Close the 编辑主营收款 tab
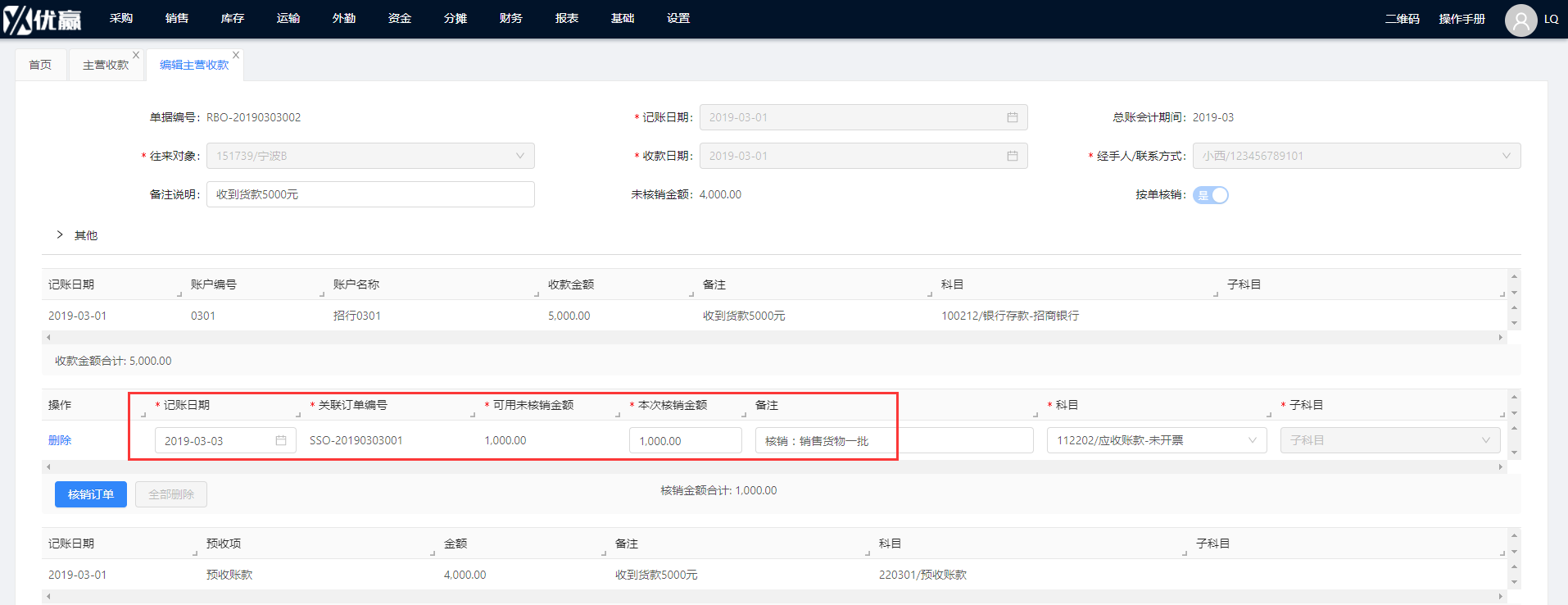Viewport: 1568px width, 605px height. [236, 55]
